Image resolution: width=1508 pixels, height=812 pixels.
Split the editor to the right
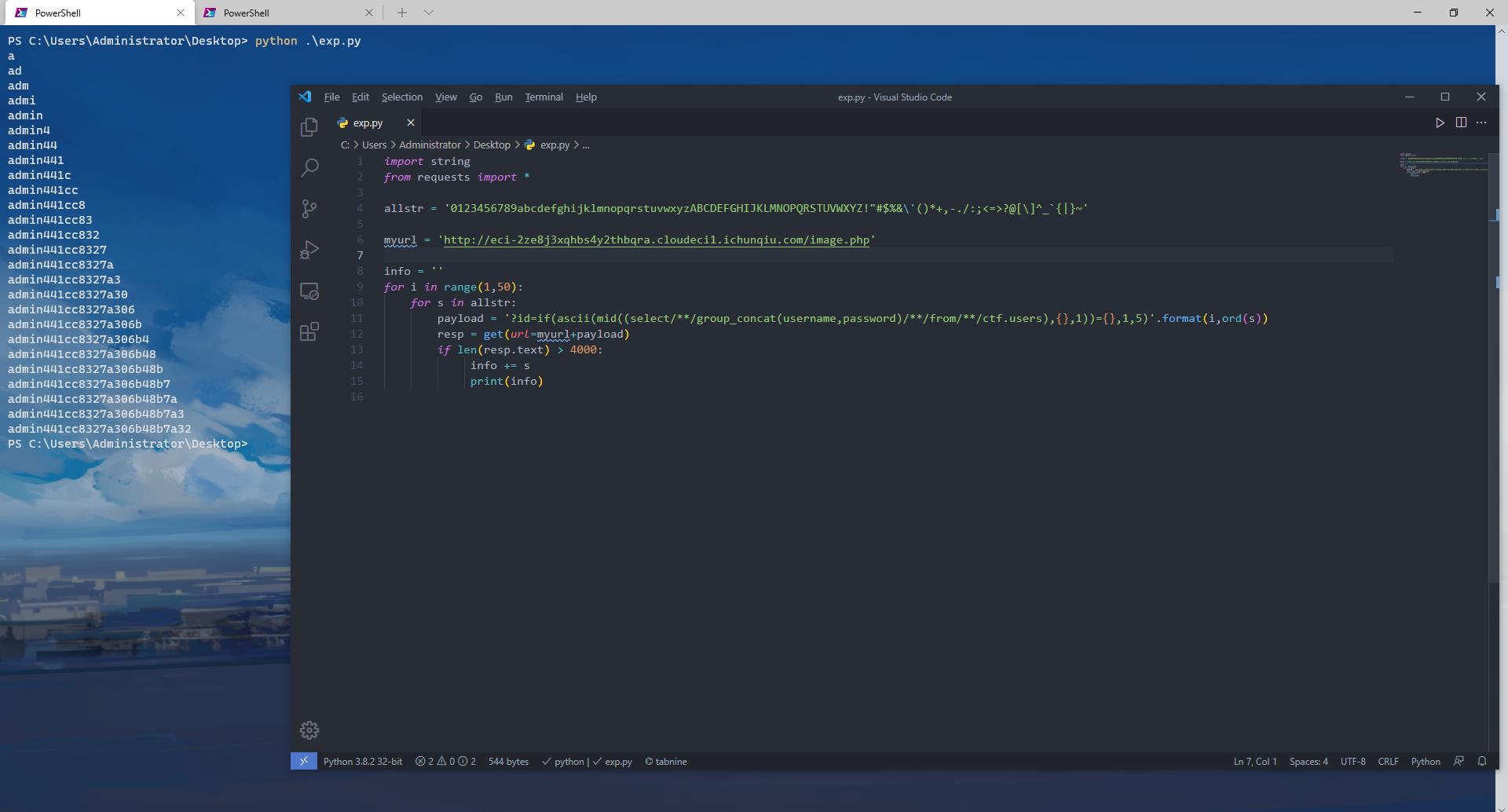pos(1461,123)
